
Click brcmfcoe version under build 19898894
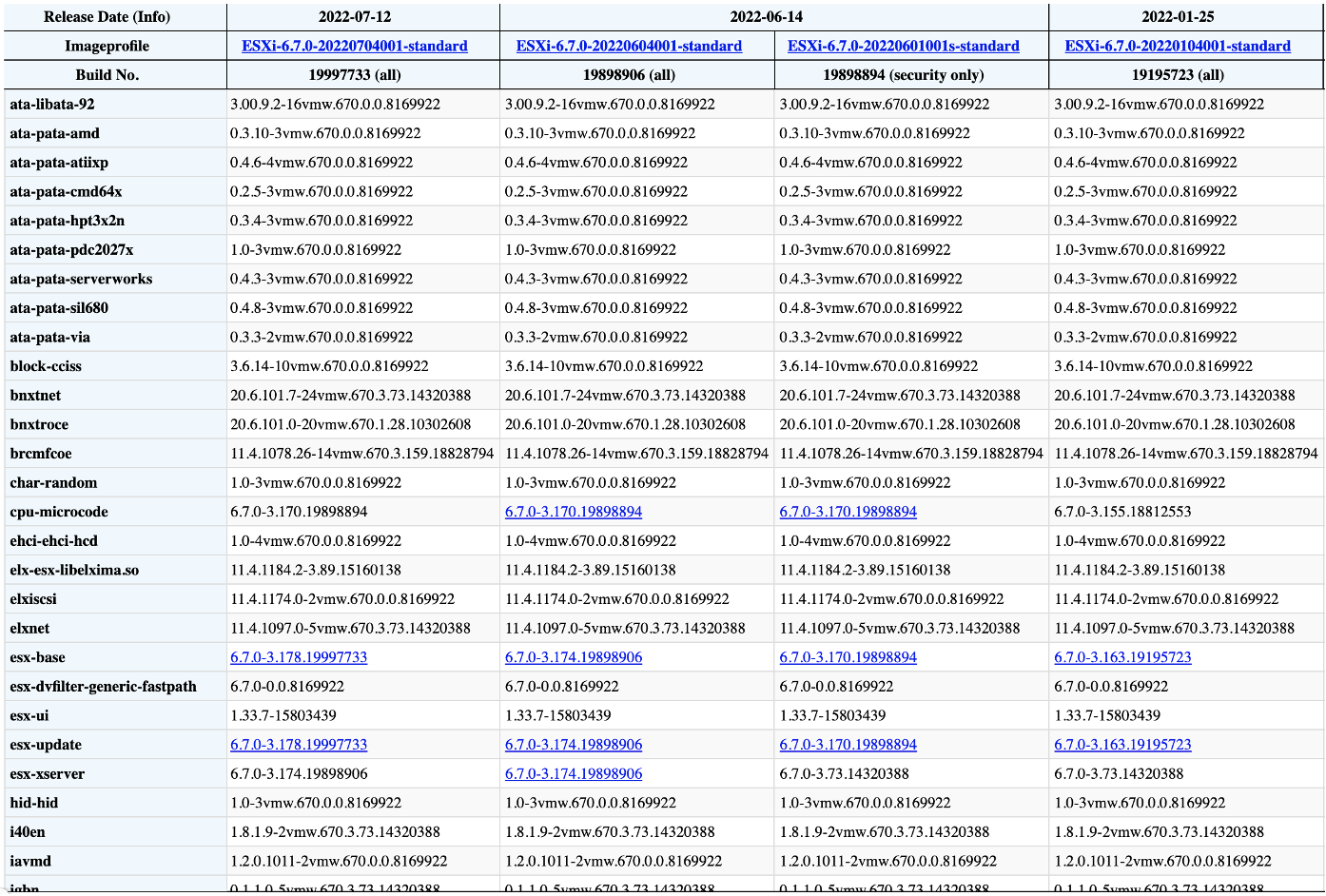(x=911, y=454)
